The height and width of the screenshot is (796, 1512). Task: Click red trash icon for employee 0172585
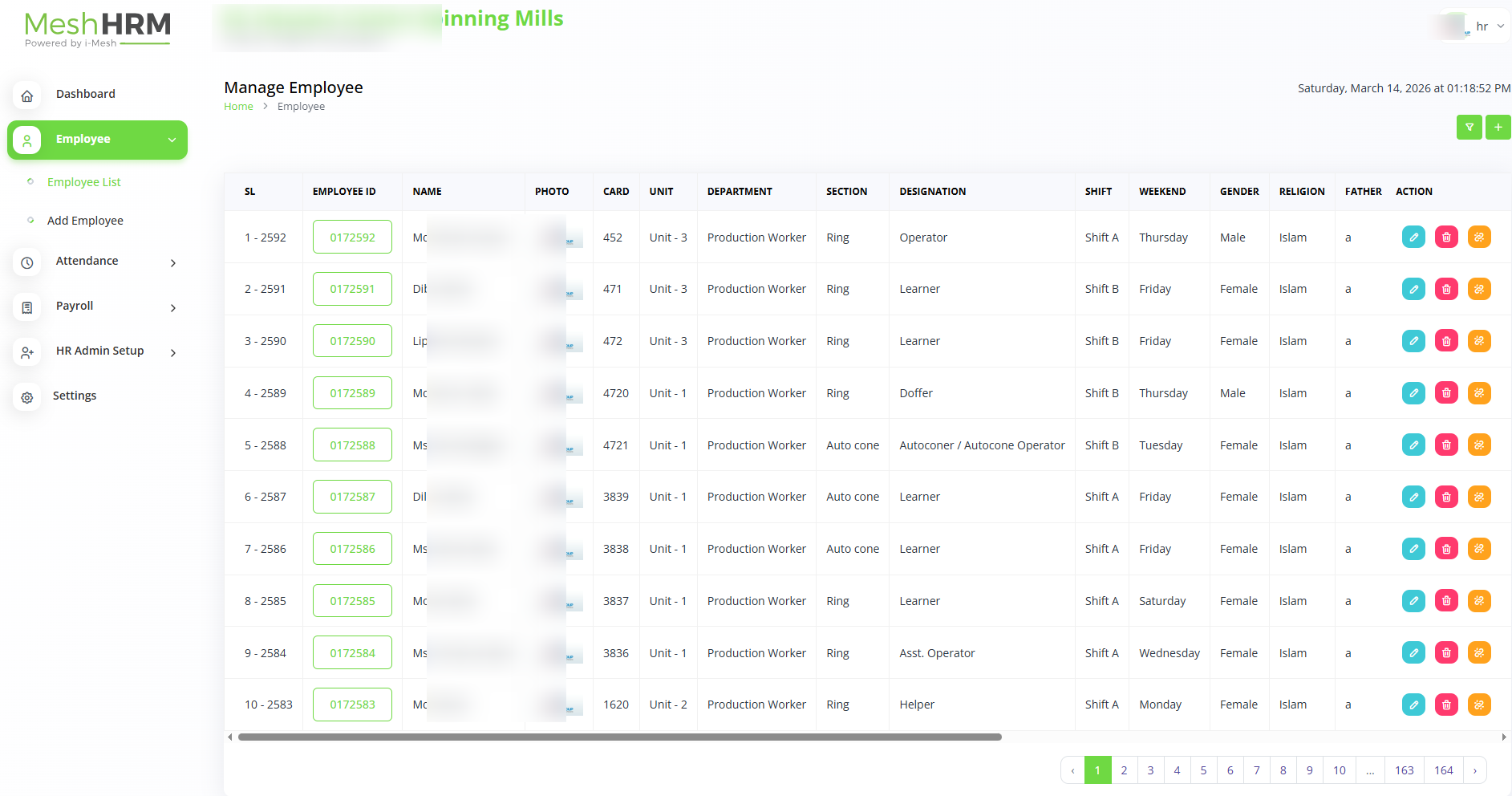tap(1446, 601)
